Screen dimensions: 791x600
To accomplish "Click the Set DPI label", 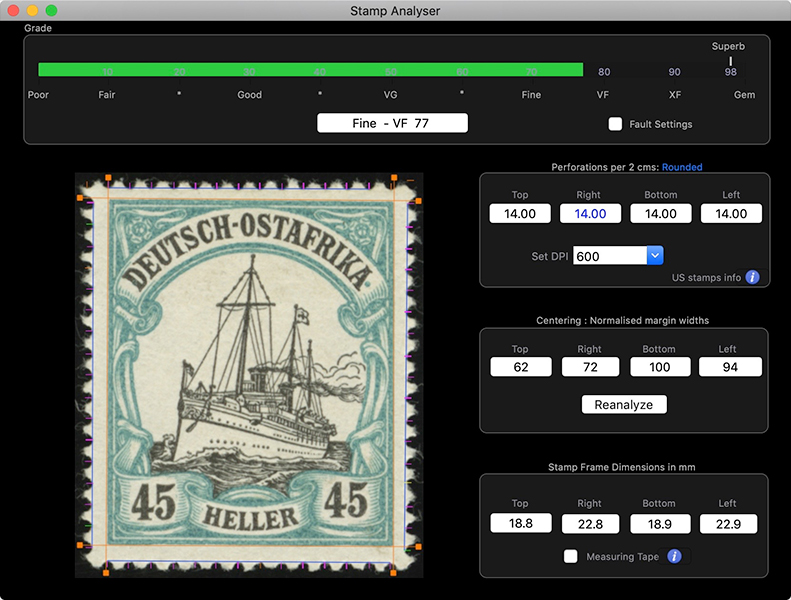I will point(549,256).
